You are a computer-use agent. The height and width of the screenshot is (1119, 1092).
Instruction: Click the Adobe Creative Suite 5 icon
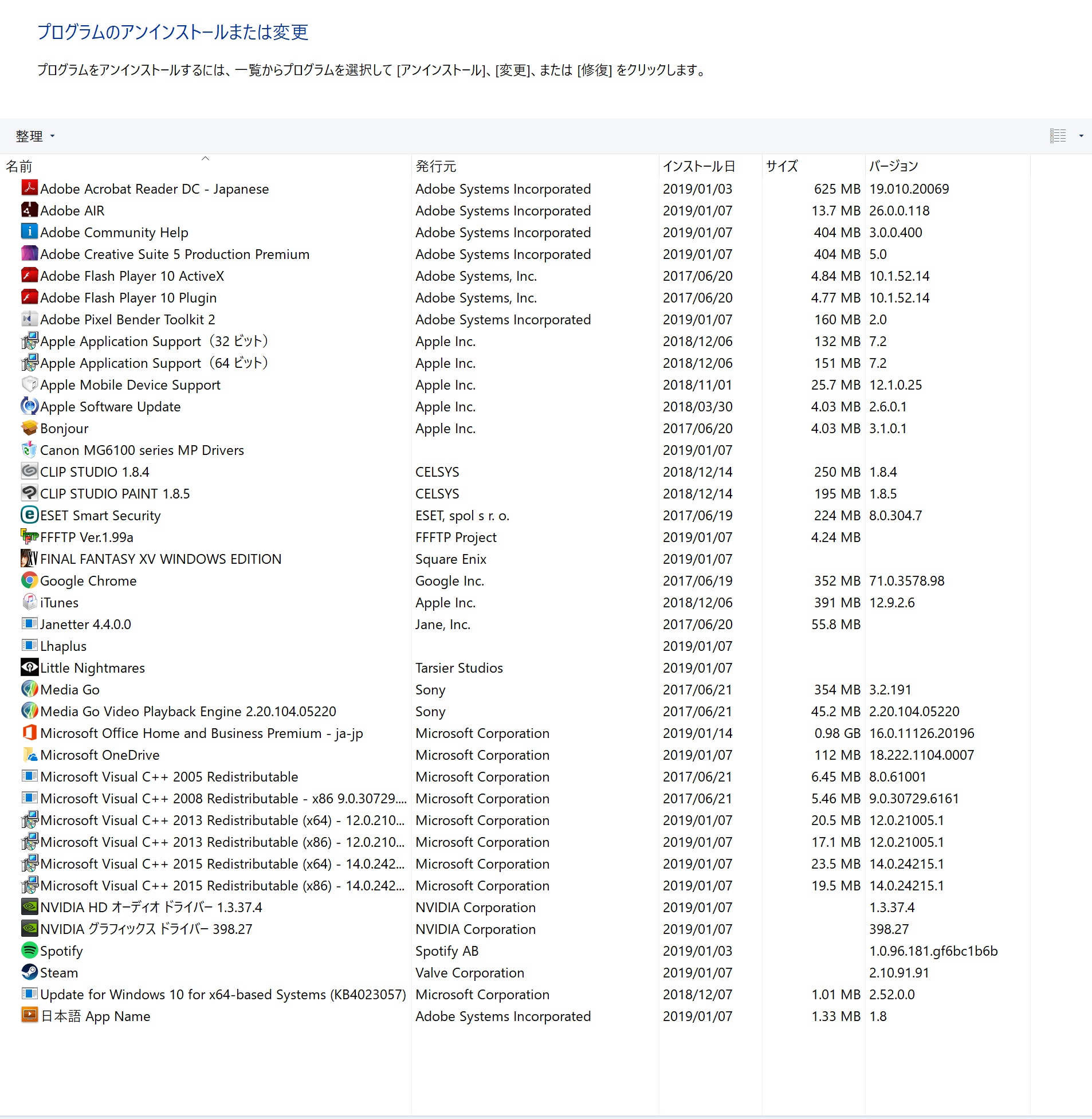(x=29, y=253)
